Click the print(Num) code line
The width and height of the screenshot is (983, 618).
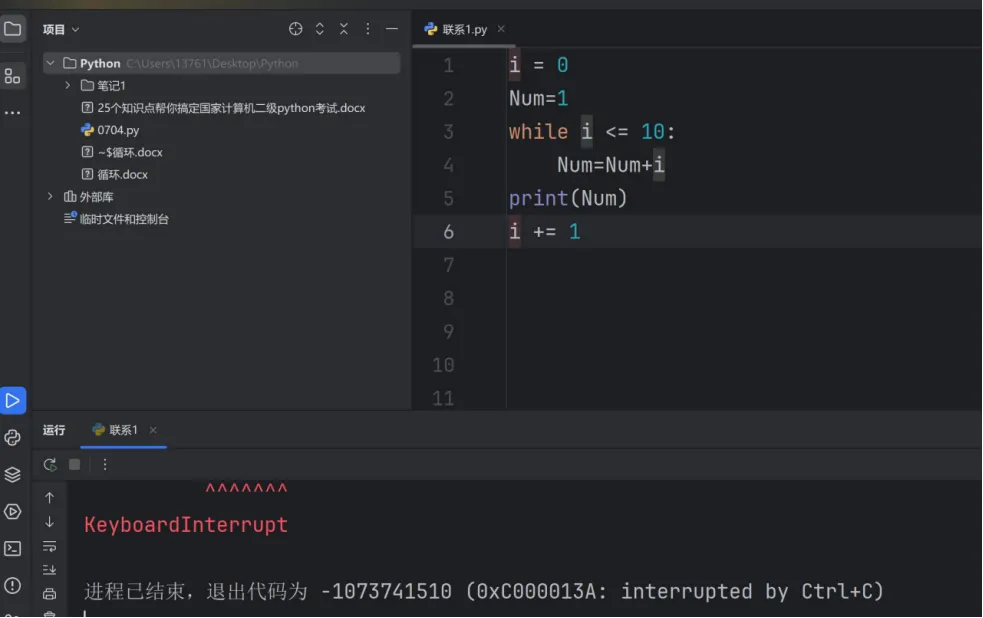tap(568, 199)
